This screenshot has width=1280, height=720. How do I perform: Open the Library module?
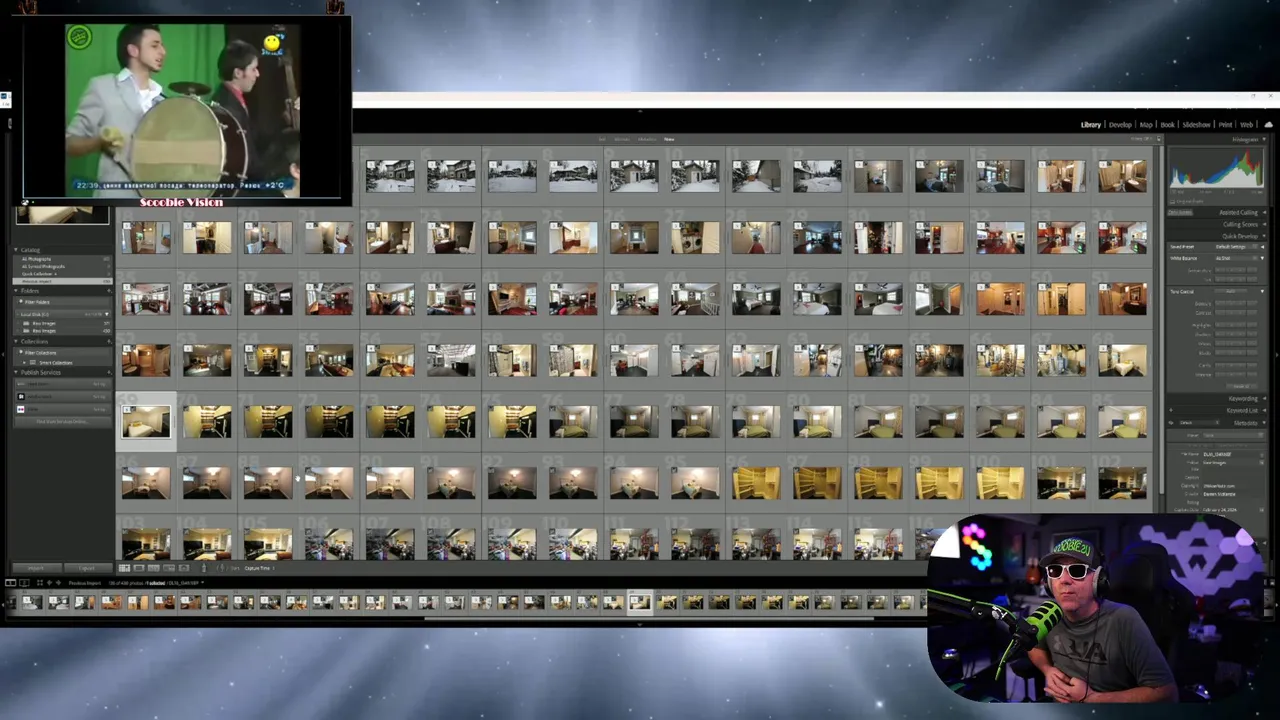1090,125
